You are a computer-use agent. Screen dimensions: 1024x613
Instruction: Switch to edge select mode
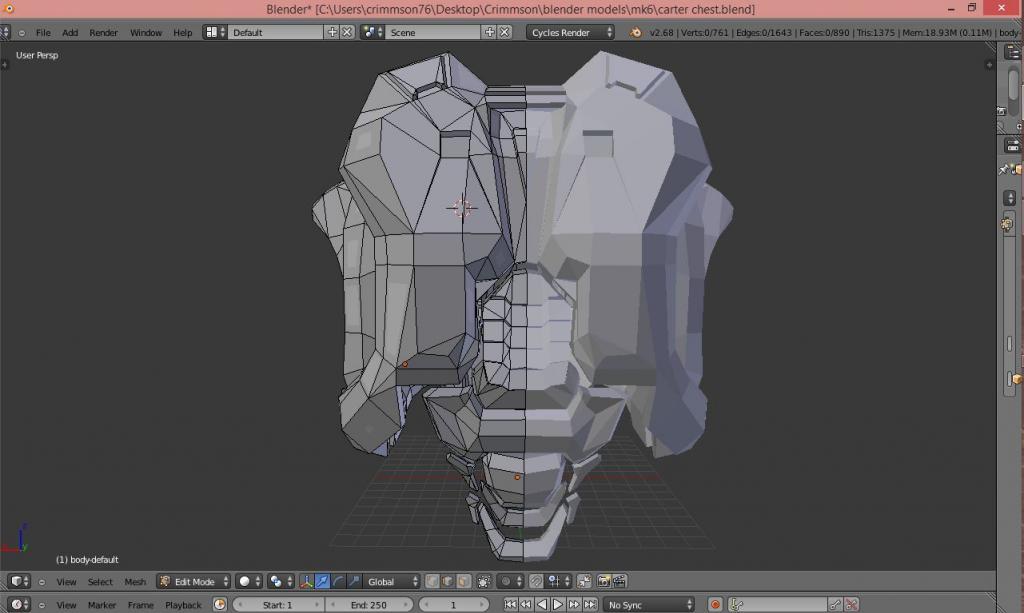coord(448,581)
